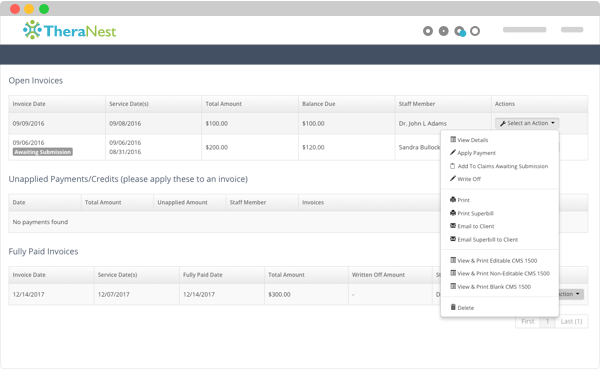Click the Add To Claims clipboard icon
Screen dimensions: 600x370
click(x=453, y=166)
